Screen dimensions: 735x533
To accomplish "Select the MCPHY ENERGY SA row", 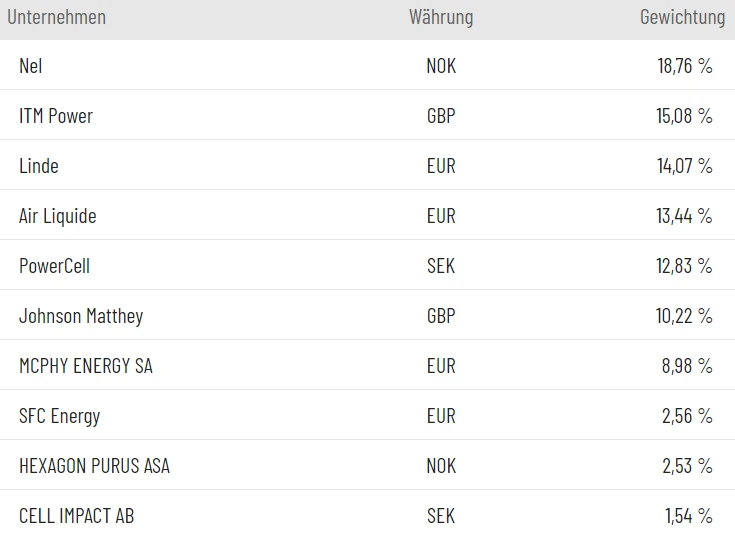I will (x=86, y=366).
